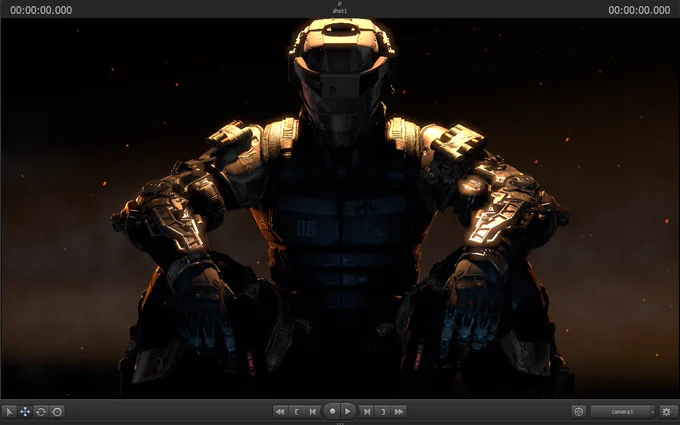Click the shot1 label at top
Viewport: 680px width, 425px height.
point(340,11)
